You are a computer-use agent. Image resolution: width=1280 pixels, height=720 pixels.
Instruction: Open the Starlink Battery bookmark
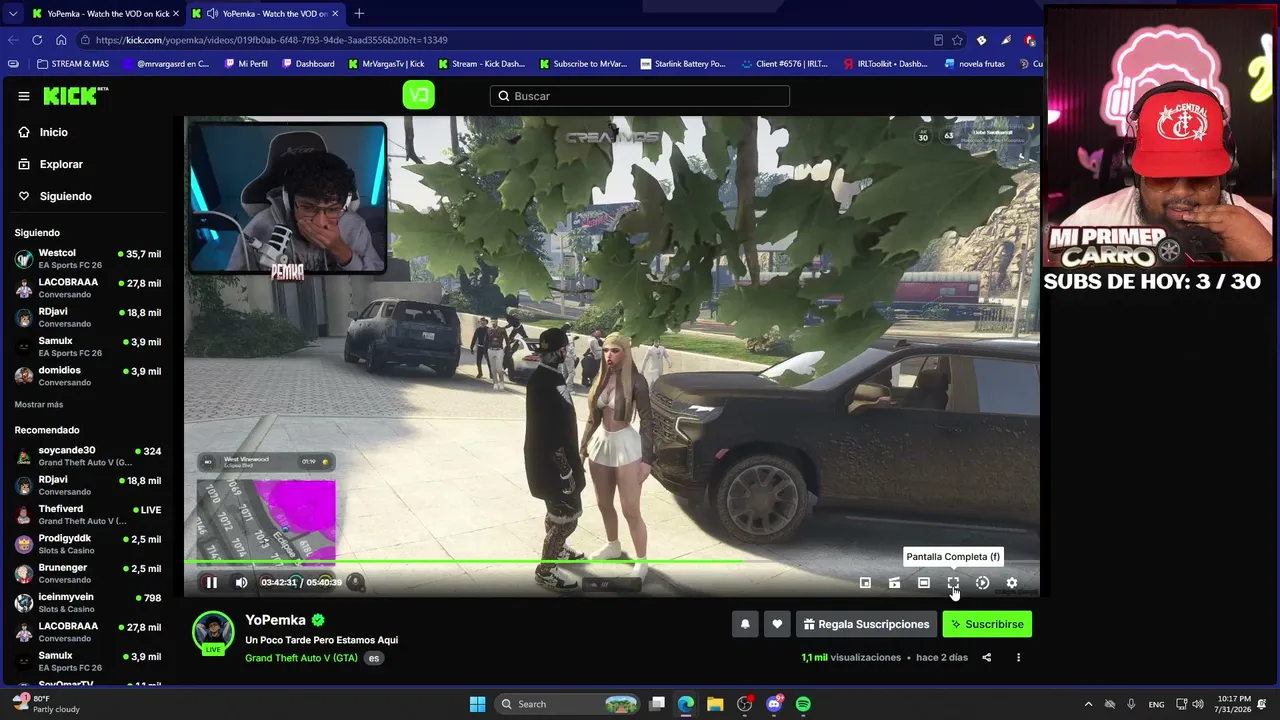point(683,64)
